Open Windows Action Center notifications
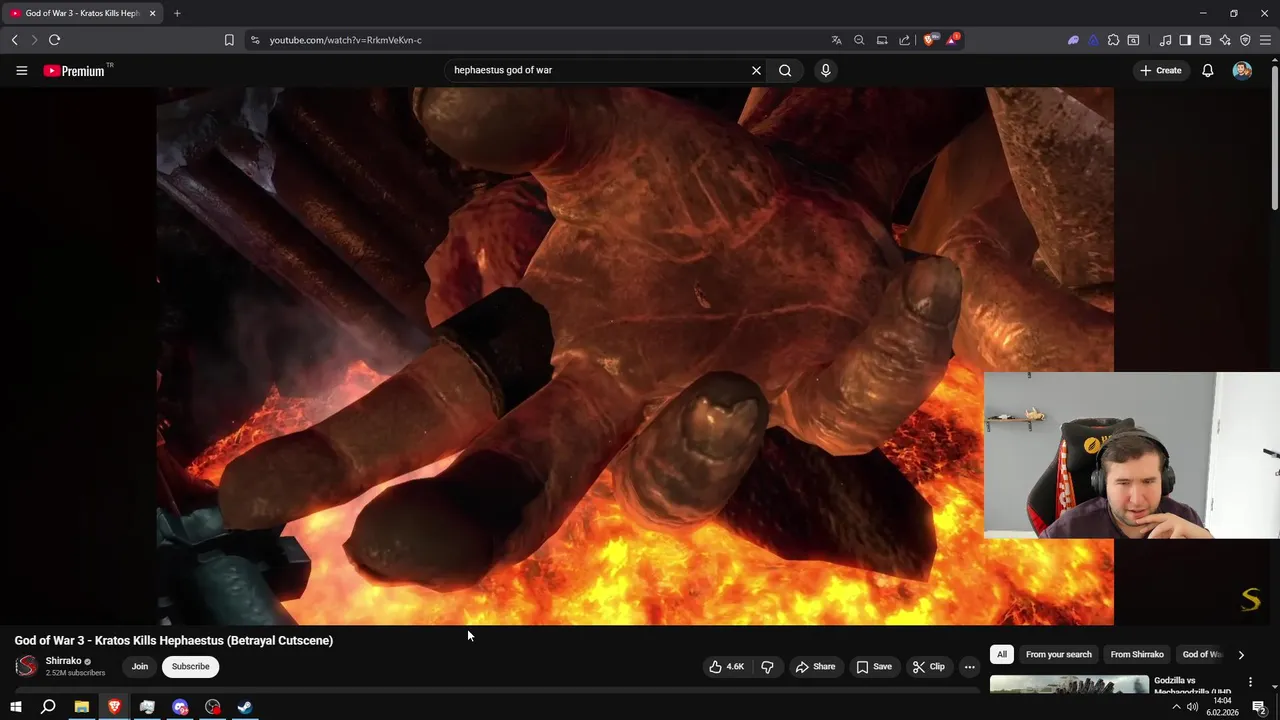Screen dimensions: 1280x720 pos(1259,707)
